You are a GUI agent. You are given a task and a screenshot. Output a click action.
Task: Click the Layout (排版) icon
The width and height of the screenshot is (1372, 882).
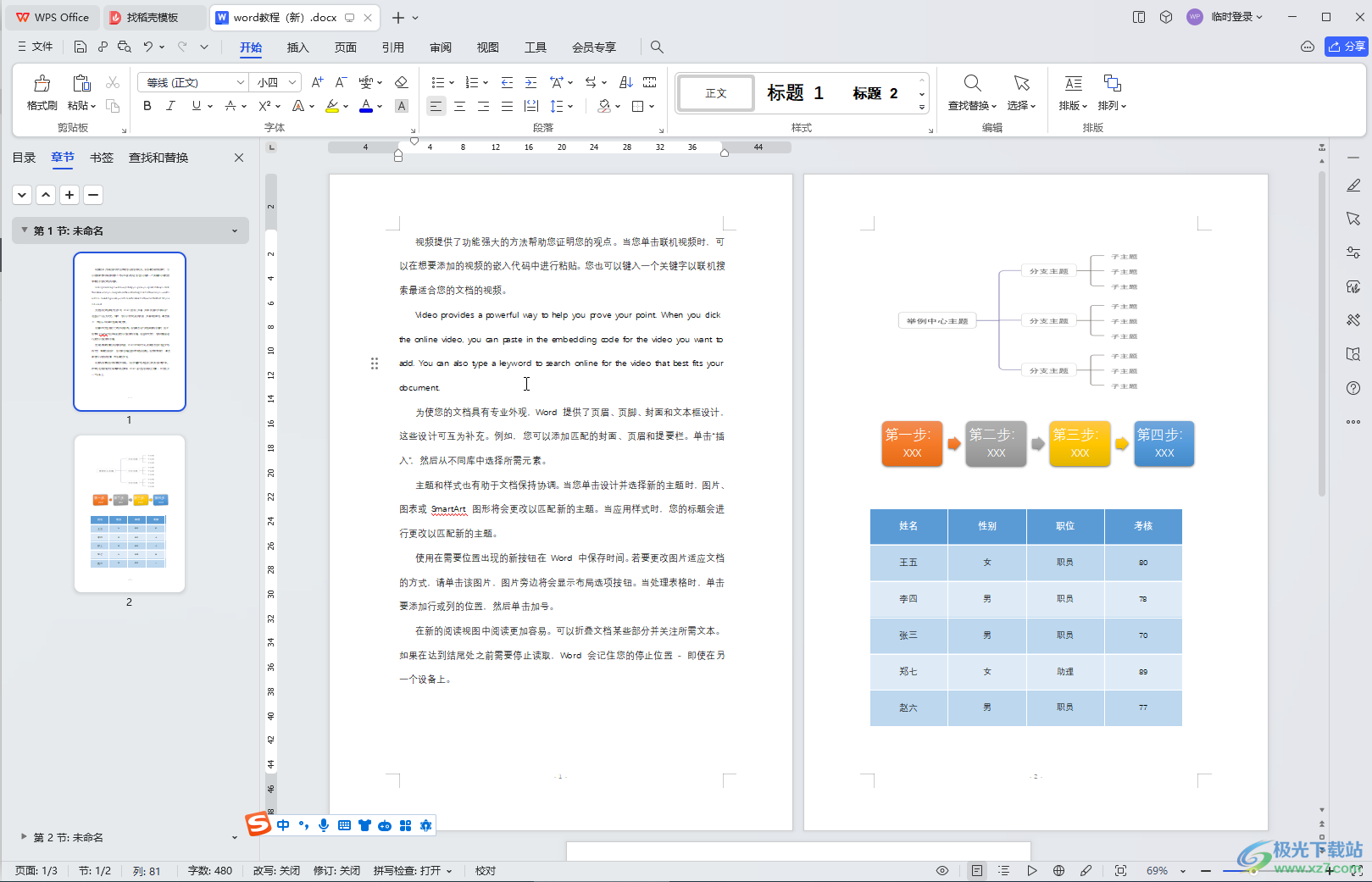1074,83
